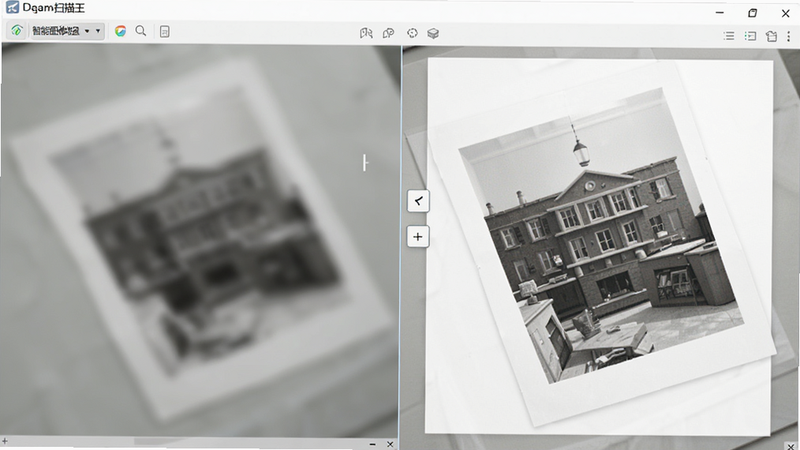
Task: Switch to the detail list panel icon
Action: [x=750, y=36]
